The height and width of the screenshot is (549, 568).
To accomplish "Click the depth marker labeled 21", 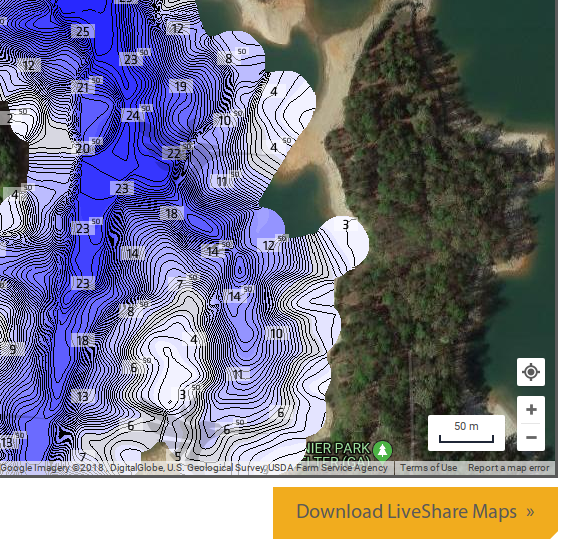I will pos(83,87).
